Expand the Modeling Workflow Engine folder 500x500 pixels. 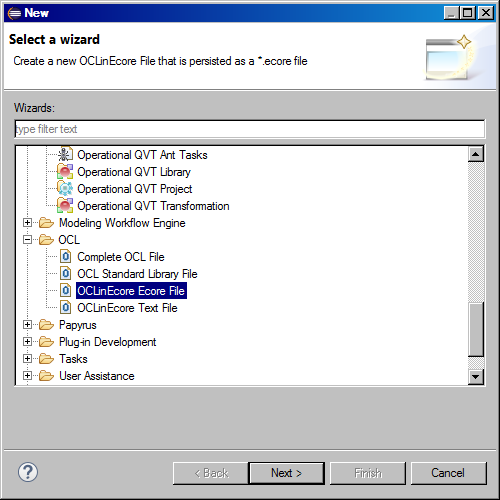click(x=28, y=223)
